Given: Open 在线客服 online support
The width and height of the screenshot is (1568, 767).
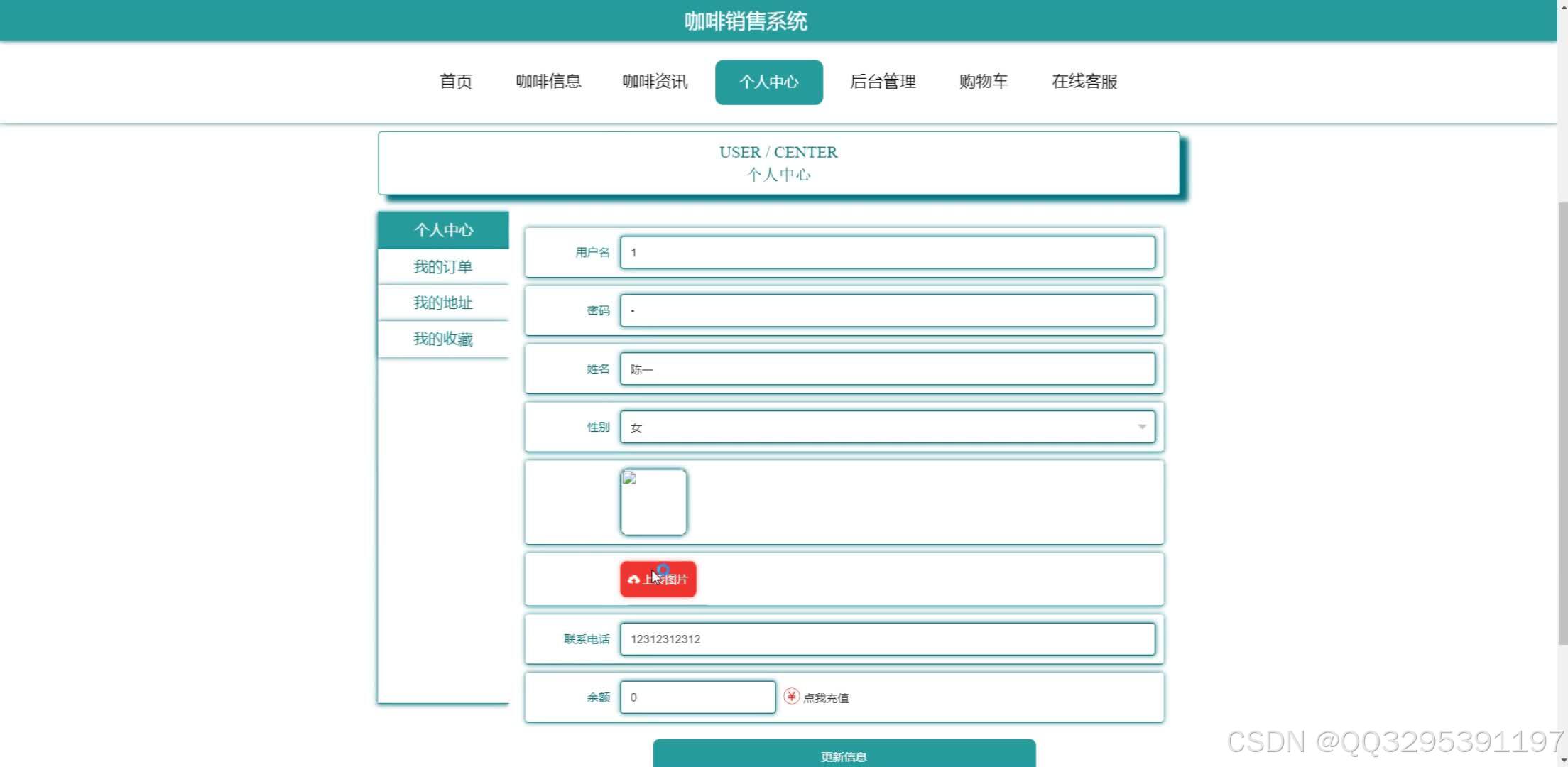Looking at the screenshot, I should [1084, 82].
